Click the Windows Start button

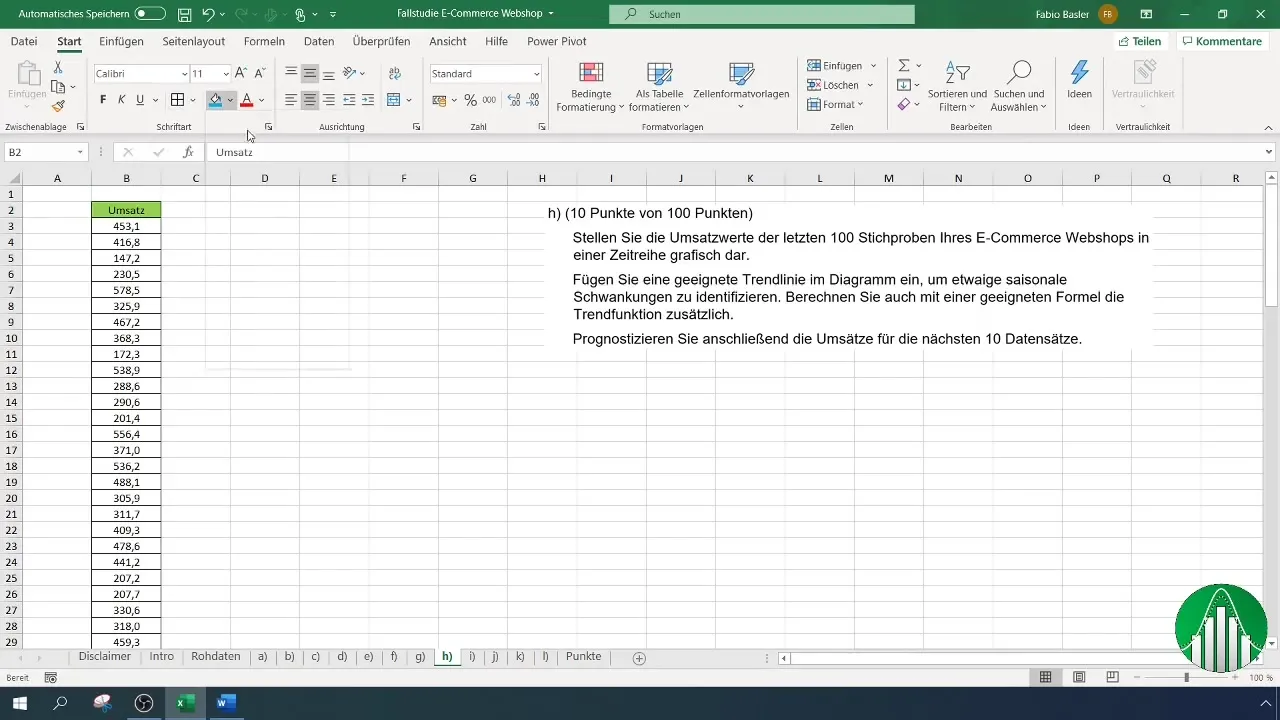point(19,703)
